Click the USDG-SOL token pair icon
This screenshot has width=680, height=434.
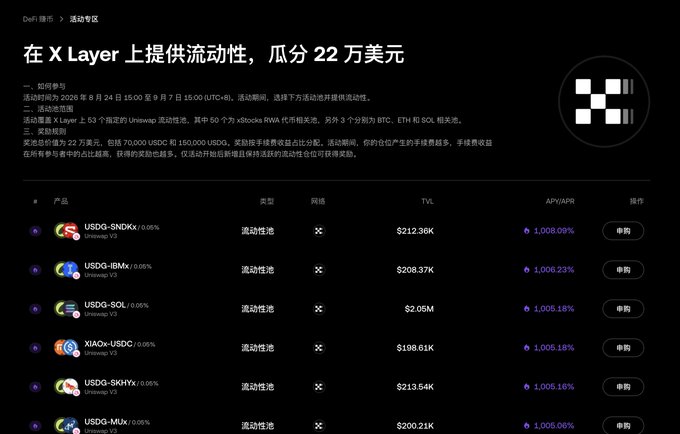67,309
